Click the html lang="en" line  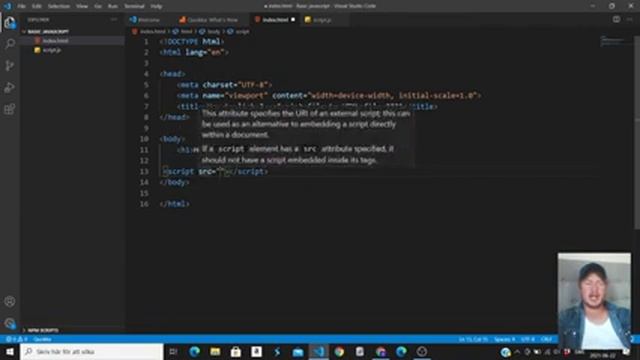point(194,52)
